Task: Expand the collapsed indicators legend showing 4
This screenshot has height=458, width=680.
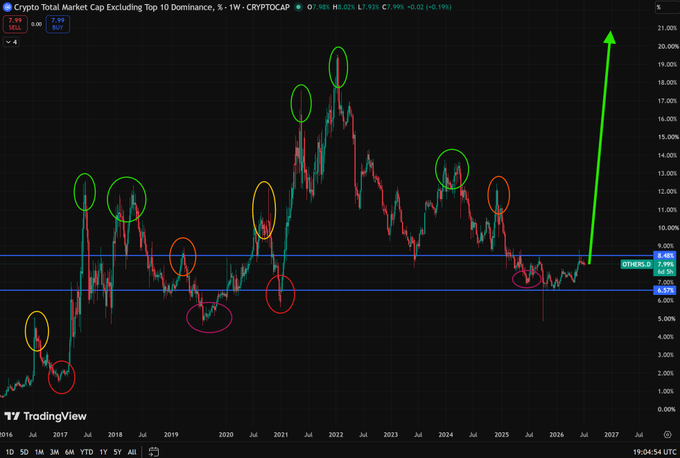Action: click(11, 42)
